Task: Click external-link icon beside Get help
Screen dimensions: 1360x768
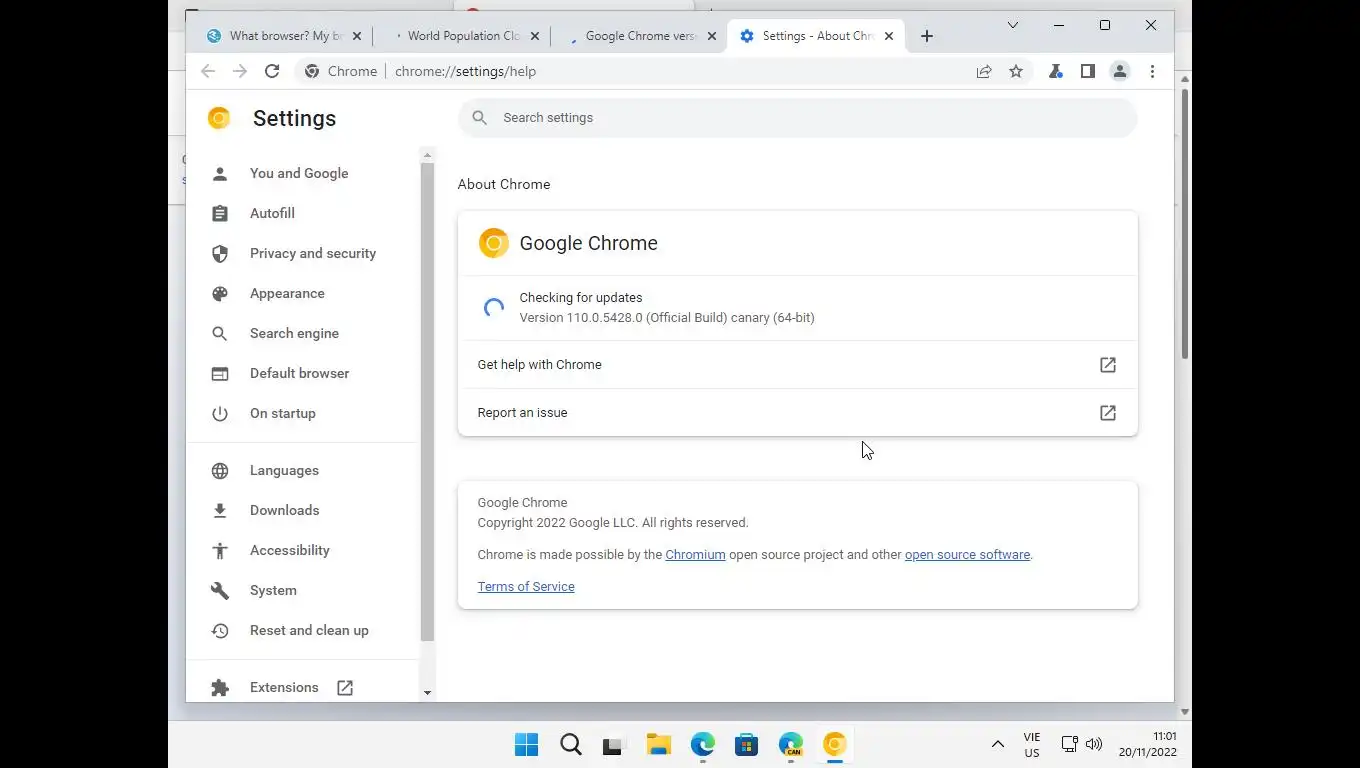Action: pos(1108,365)
